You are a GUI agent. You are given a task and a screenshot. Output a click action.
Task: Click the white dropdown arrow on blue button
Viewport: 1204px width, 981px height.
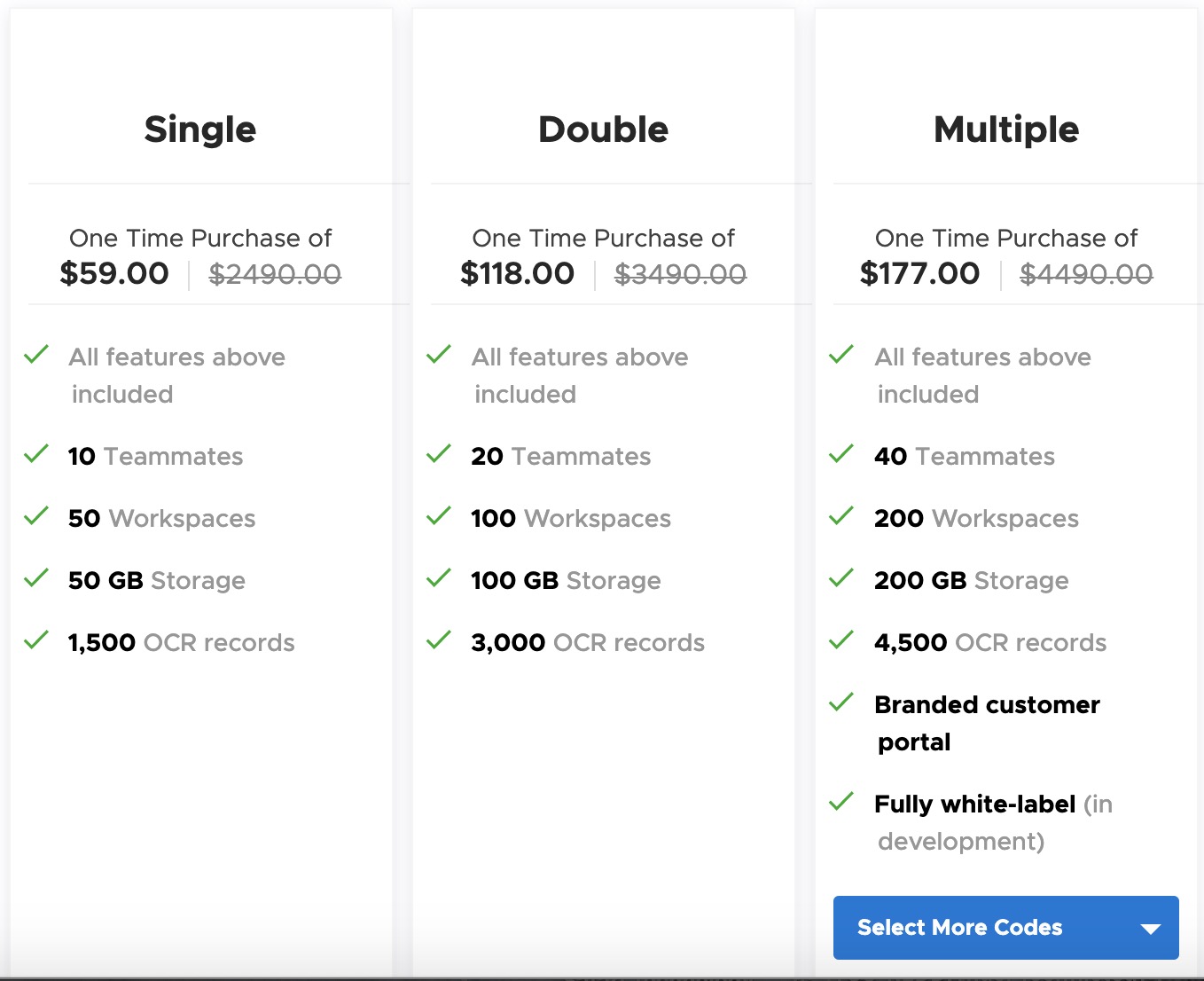1151,929
